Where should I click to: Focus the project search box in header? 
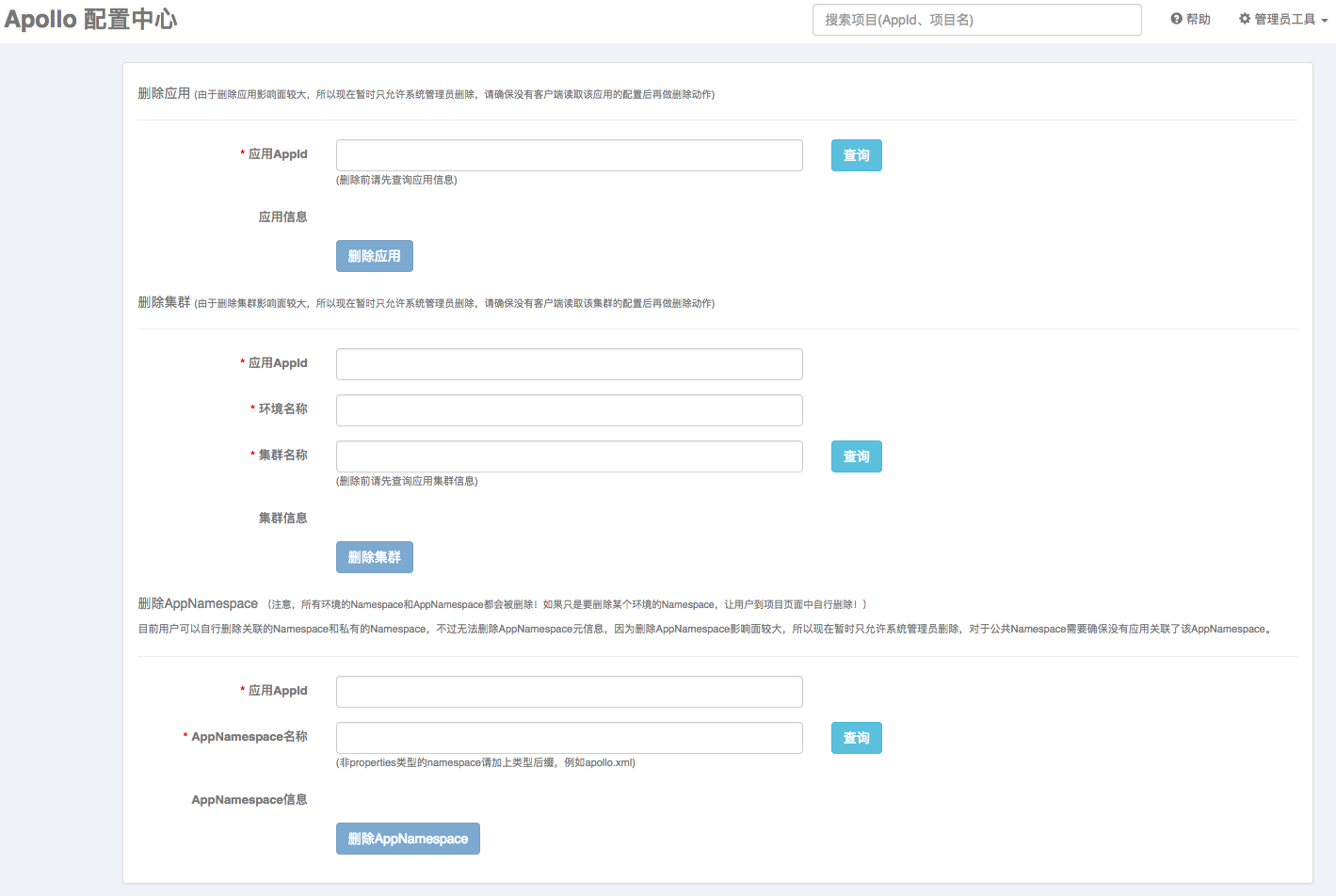976,20
